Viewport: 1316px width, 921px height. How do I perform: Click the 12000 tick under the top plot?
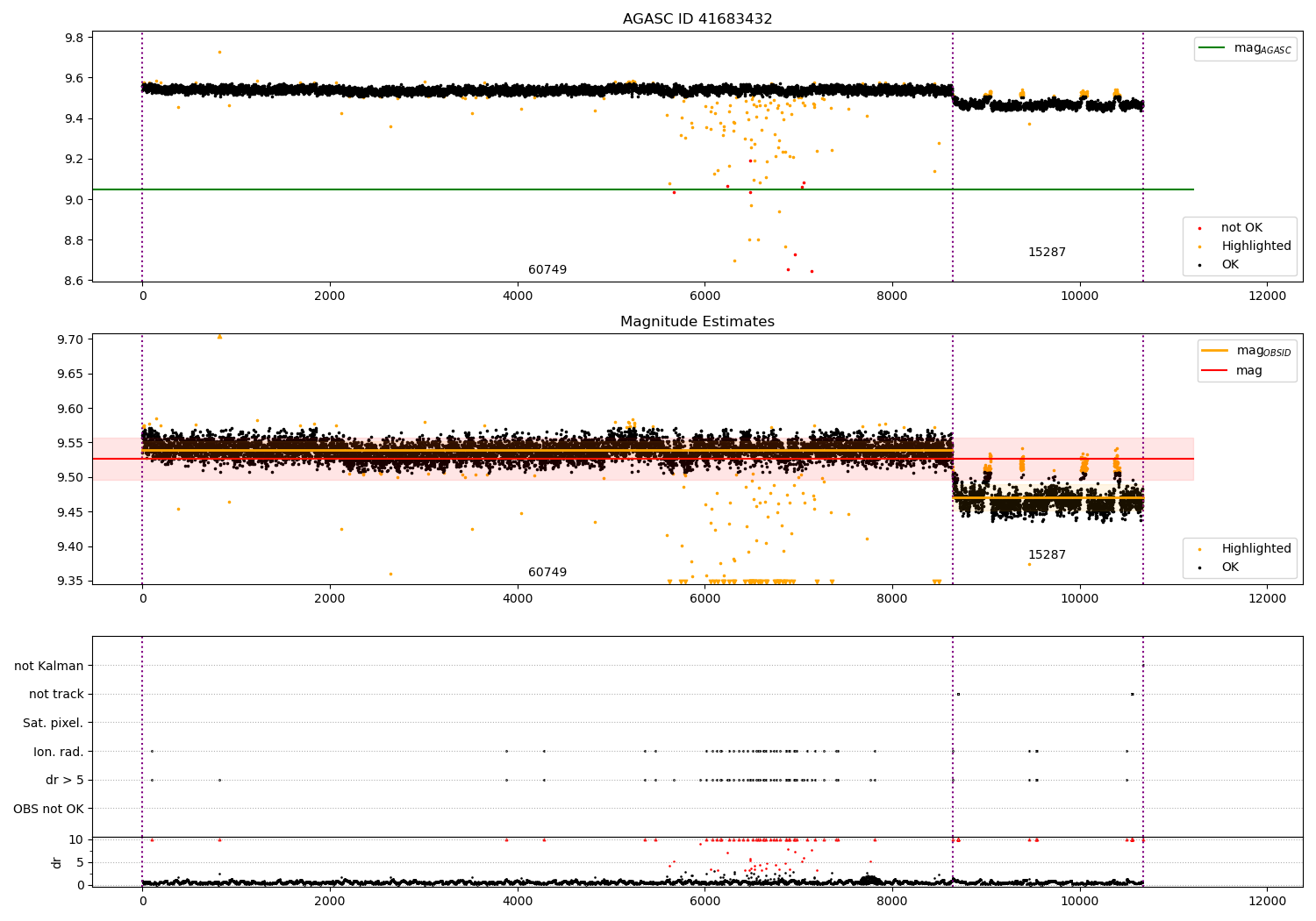point(1267,296)
